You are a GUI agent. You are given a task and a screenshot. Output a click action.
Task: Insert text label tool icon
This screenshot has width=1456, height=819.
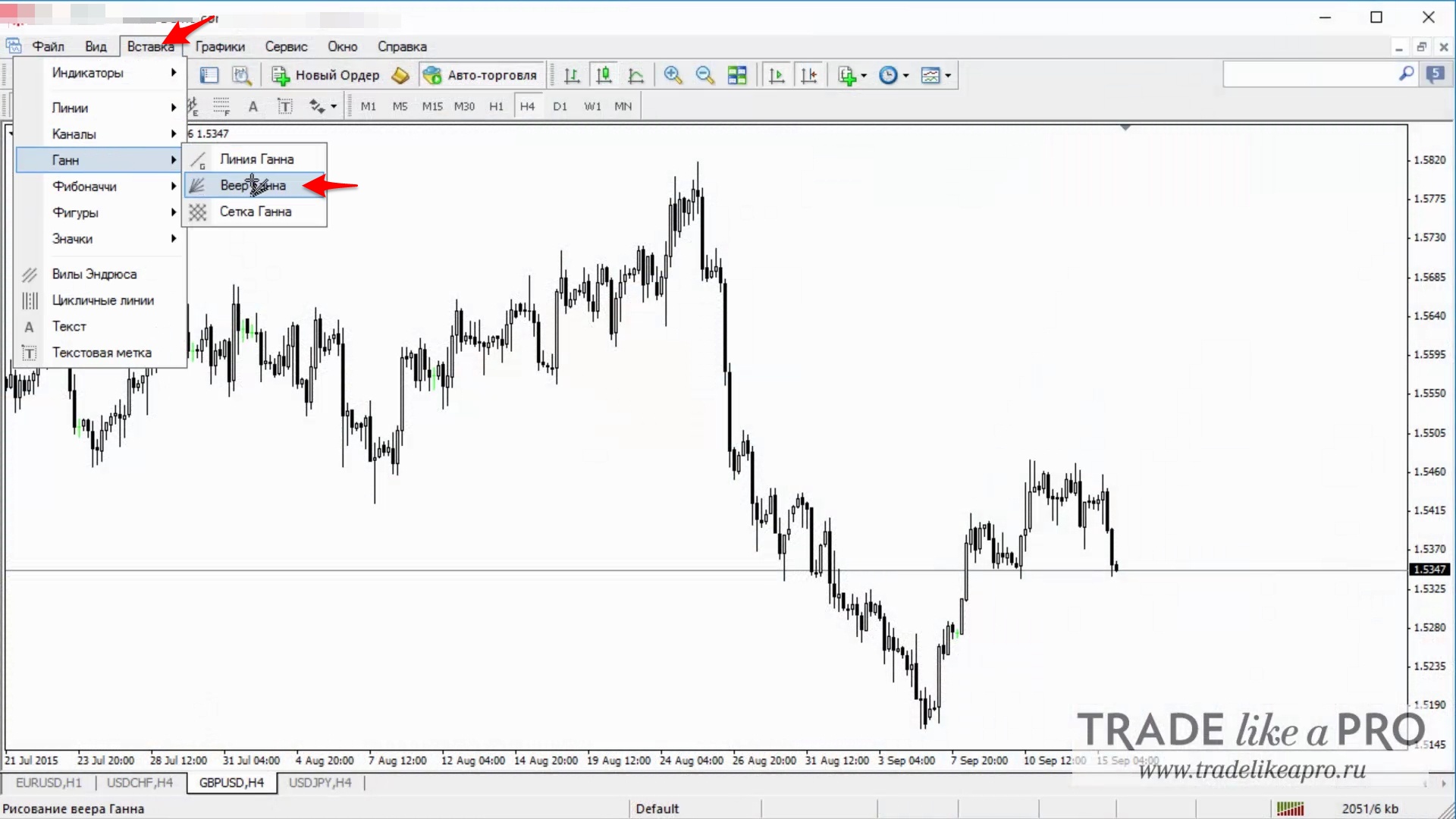tap(285, 106)
